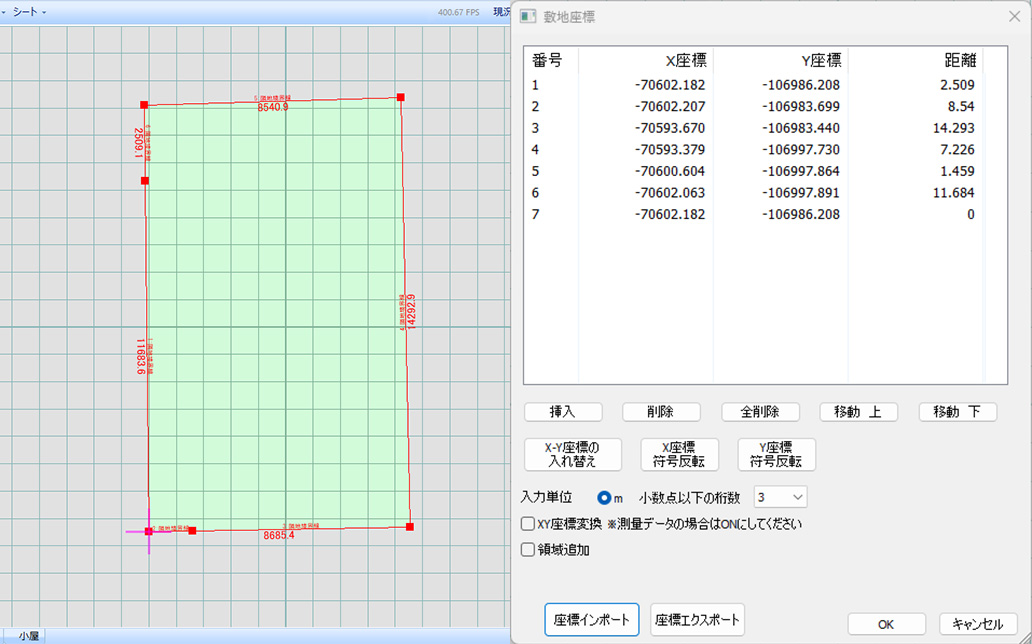Click the 2509.1 dimension label
Viewport: 1032px width, 644px height.
(138, 143)
